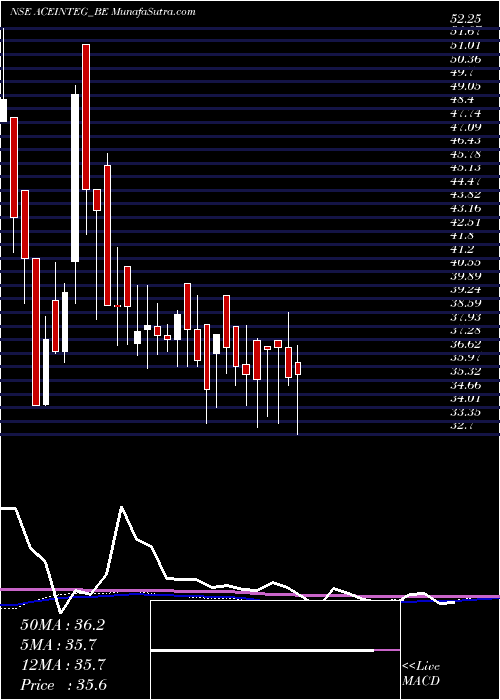Click the 44.47 price axis label
Image resolution: width=500 pixels, height=700 pixels.
pyautogui.click(x=466, y=182)
